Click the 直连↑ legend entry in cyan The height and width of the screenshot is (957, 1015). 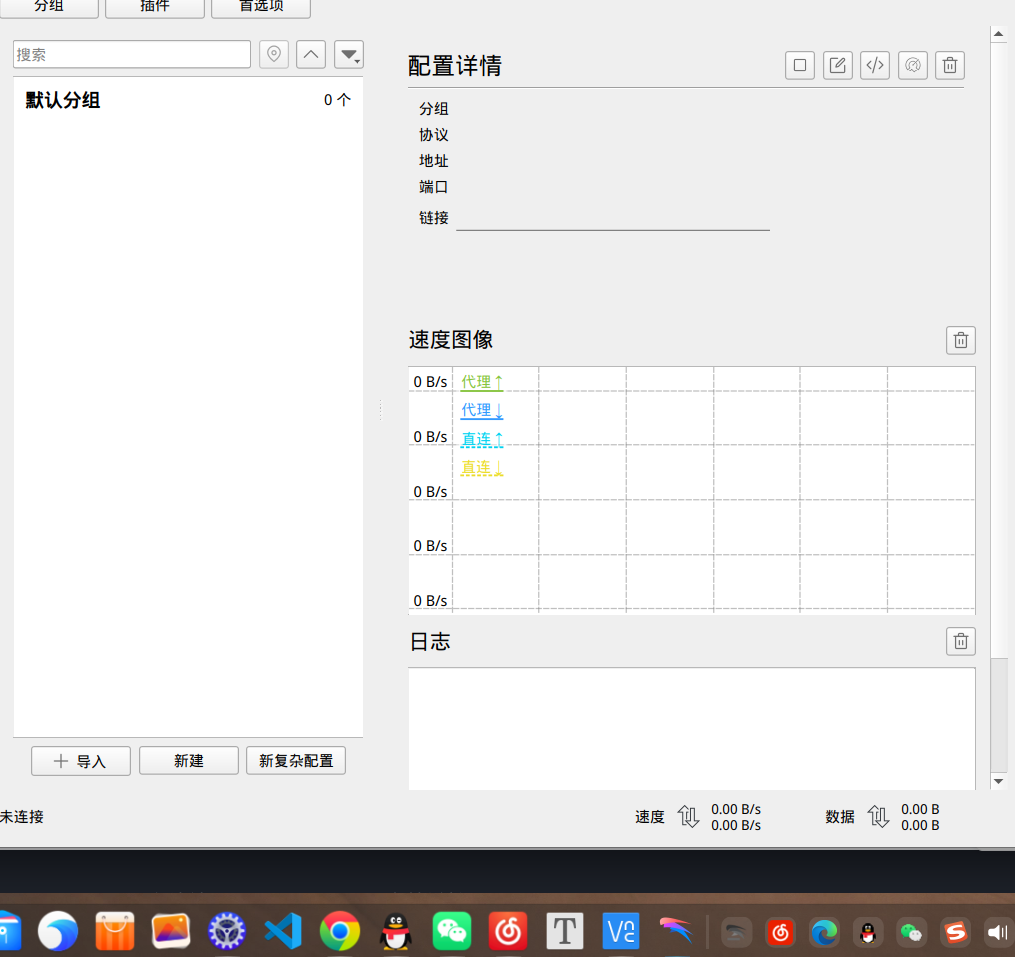[x=482, y=439]
